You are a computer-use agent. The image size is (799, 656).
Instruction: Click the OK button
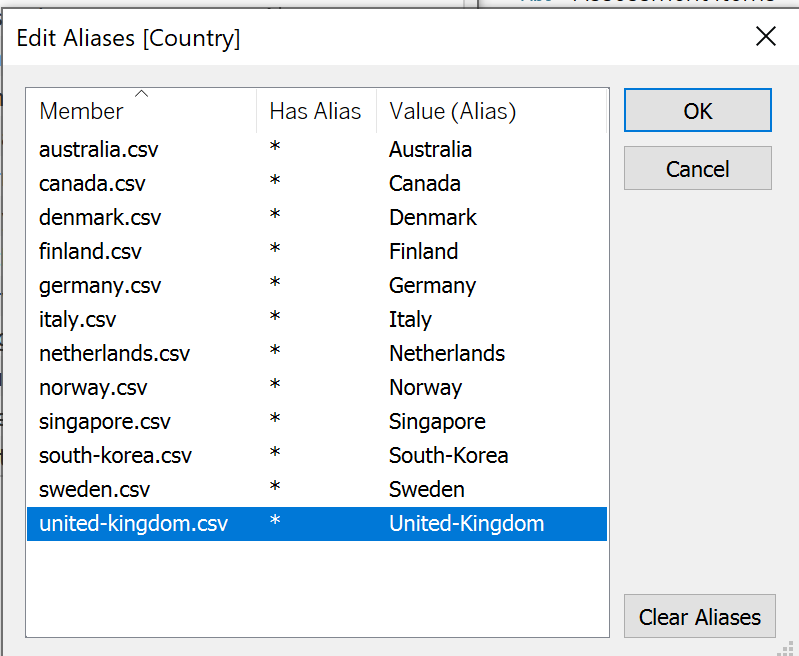coord(697,111)
